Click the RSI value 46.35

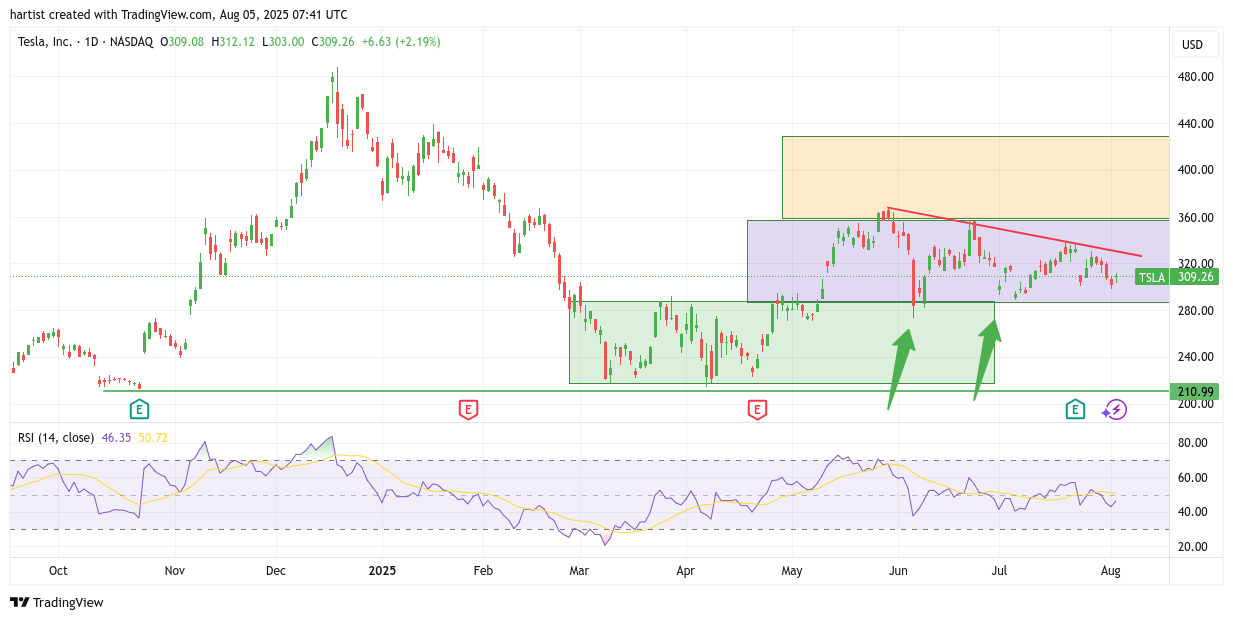117,437
